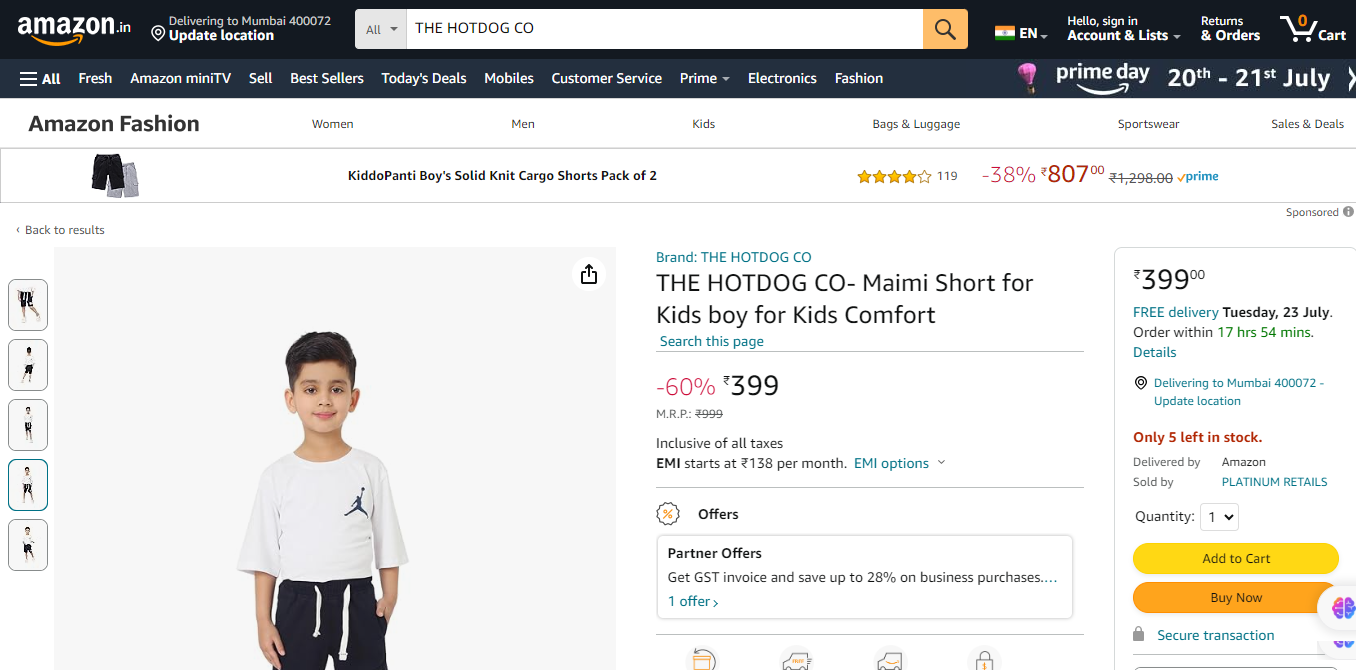Select the first product thumbnail
This screenshot has width=1356, height=670.
(x=28, y=304)
